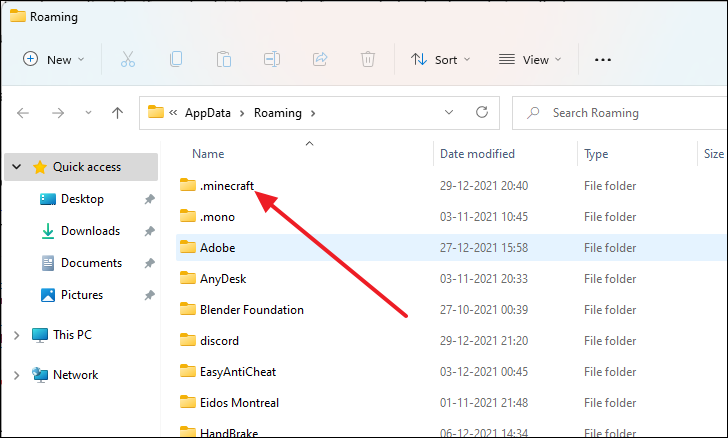
Task: Click chevron after Roaming in address bar
Action: pyautogui.click(x=313, y=113)
